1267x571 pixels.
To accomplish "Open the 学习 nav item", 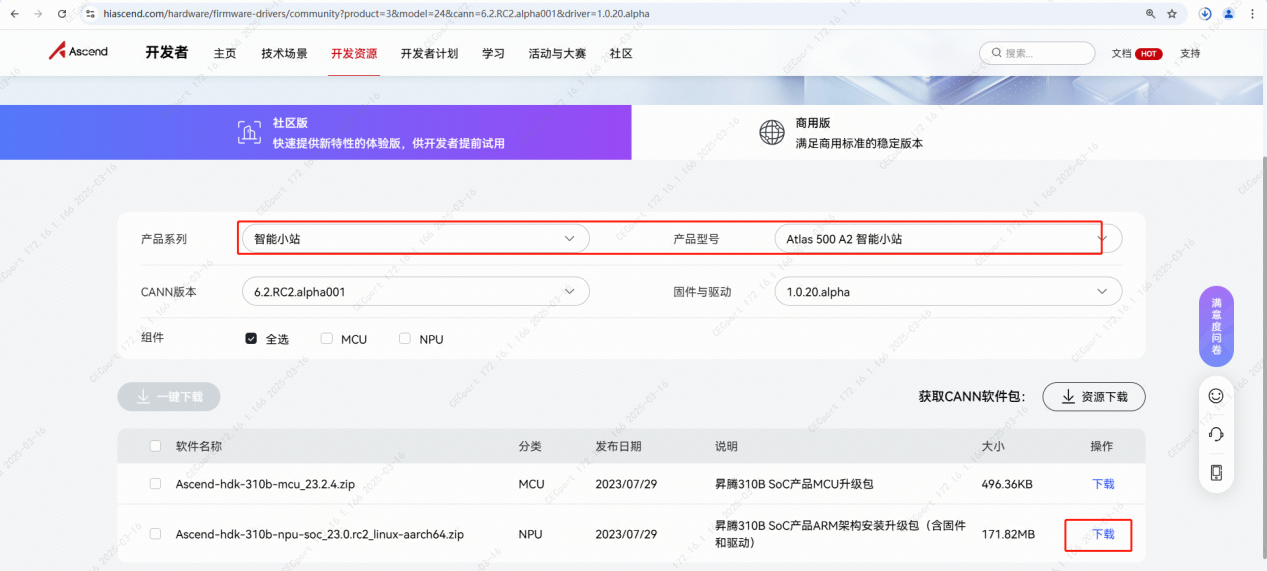I will [x=493, y=54].
